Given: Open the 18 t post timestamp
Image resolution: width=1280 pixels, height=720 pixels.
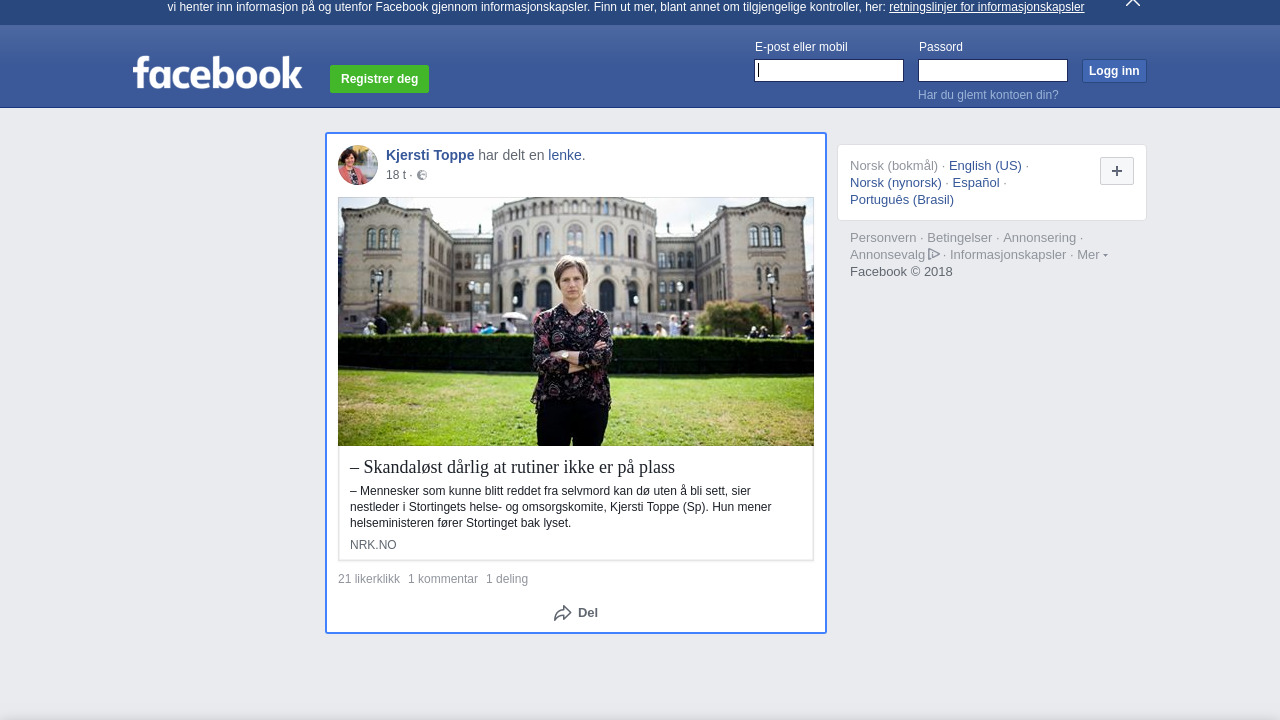Looking at the screenshot, I should coord(396,175).
